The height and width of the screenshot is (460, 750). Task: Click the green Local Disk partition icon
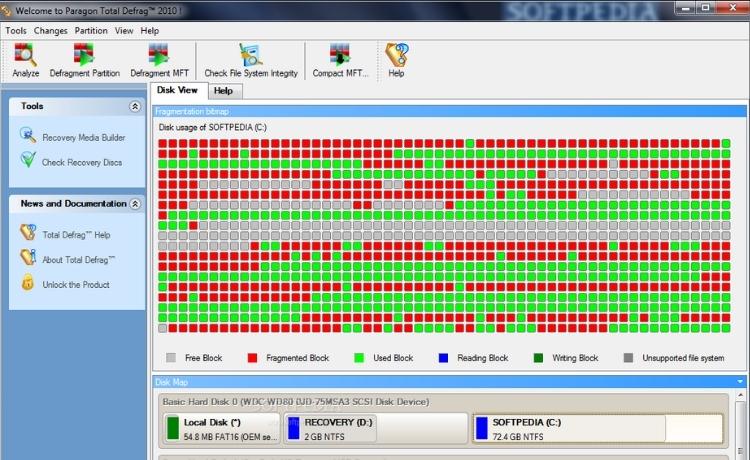(172, 428)
